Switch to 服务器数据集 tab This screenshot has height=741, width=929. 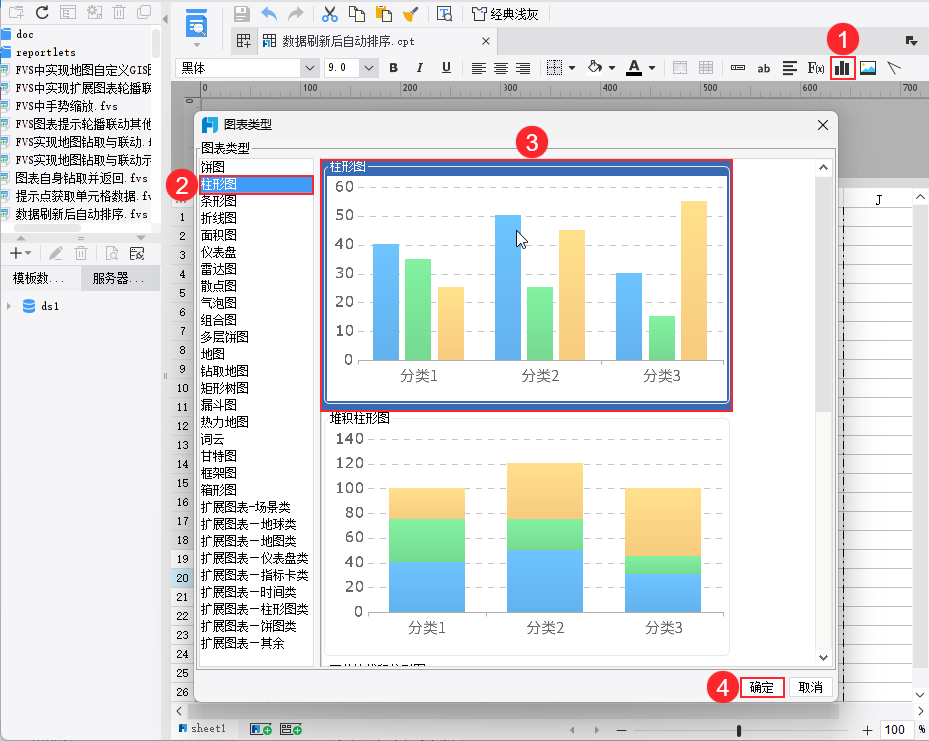coord(119,278)
